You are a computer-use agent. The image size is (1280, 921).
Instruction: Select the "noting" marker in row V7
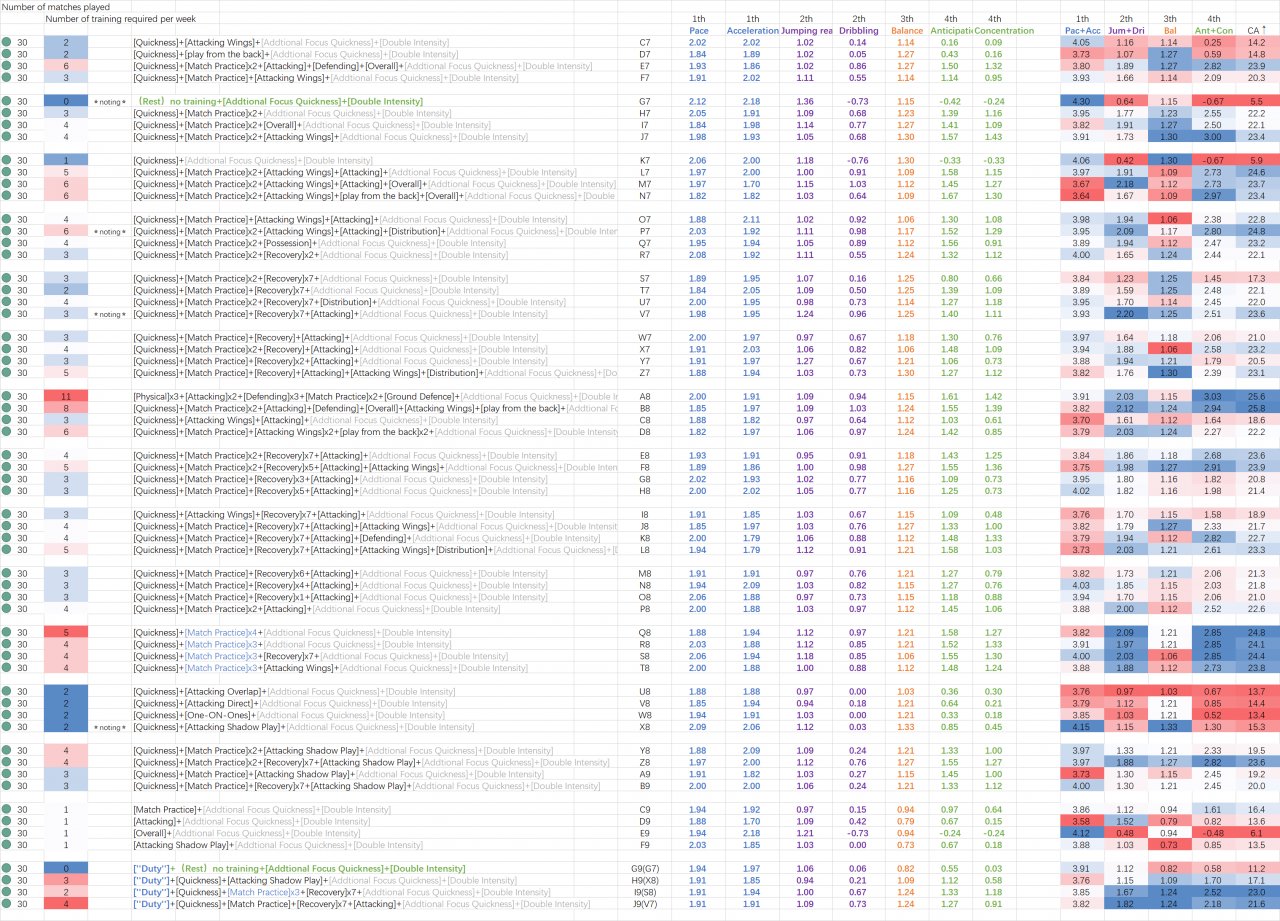pos(109,314)
